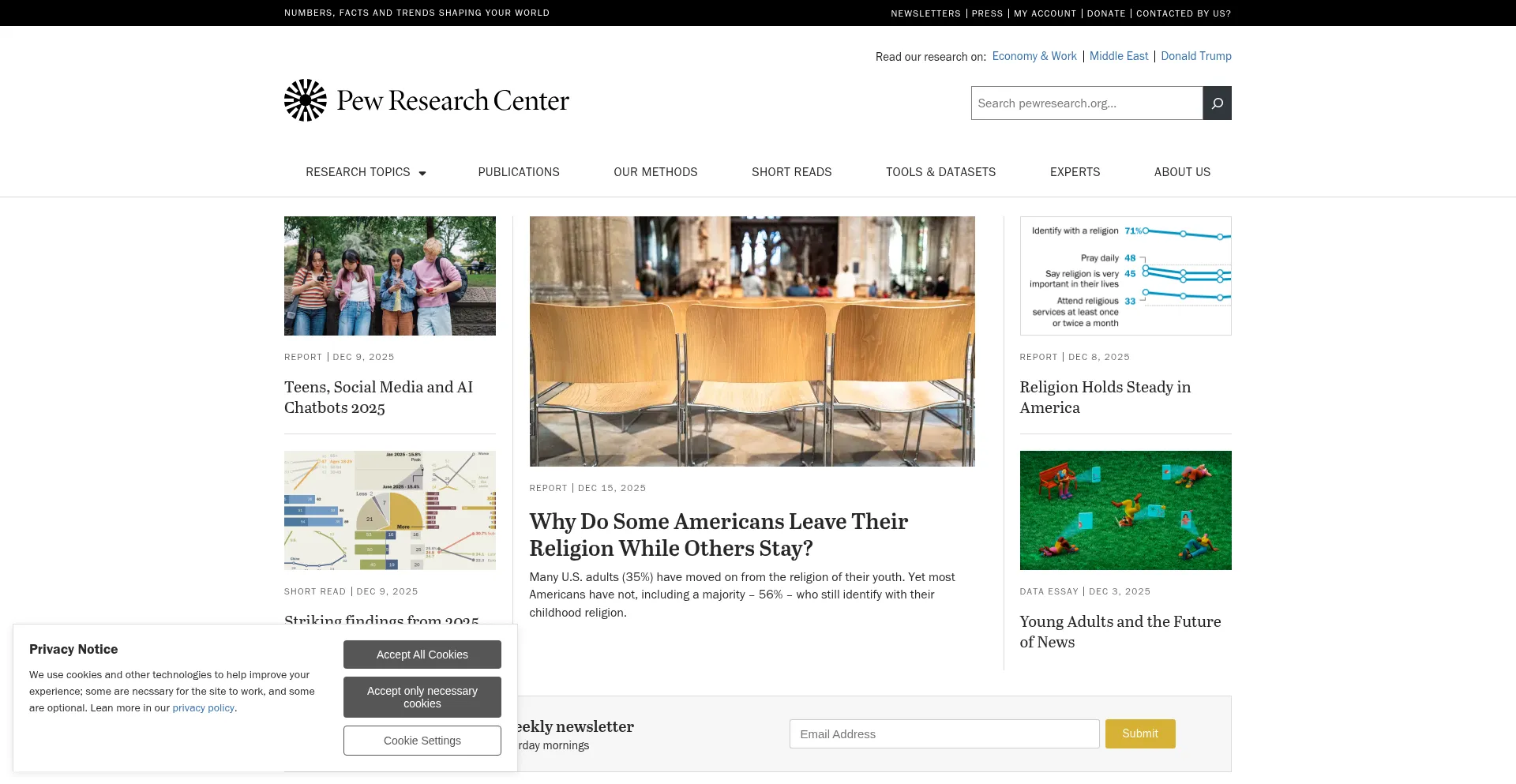This screenshot has height=784, width=1516.
Task: Click the Pew Research Center logo
Action: (426, 100)
